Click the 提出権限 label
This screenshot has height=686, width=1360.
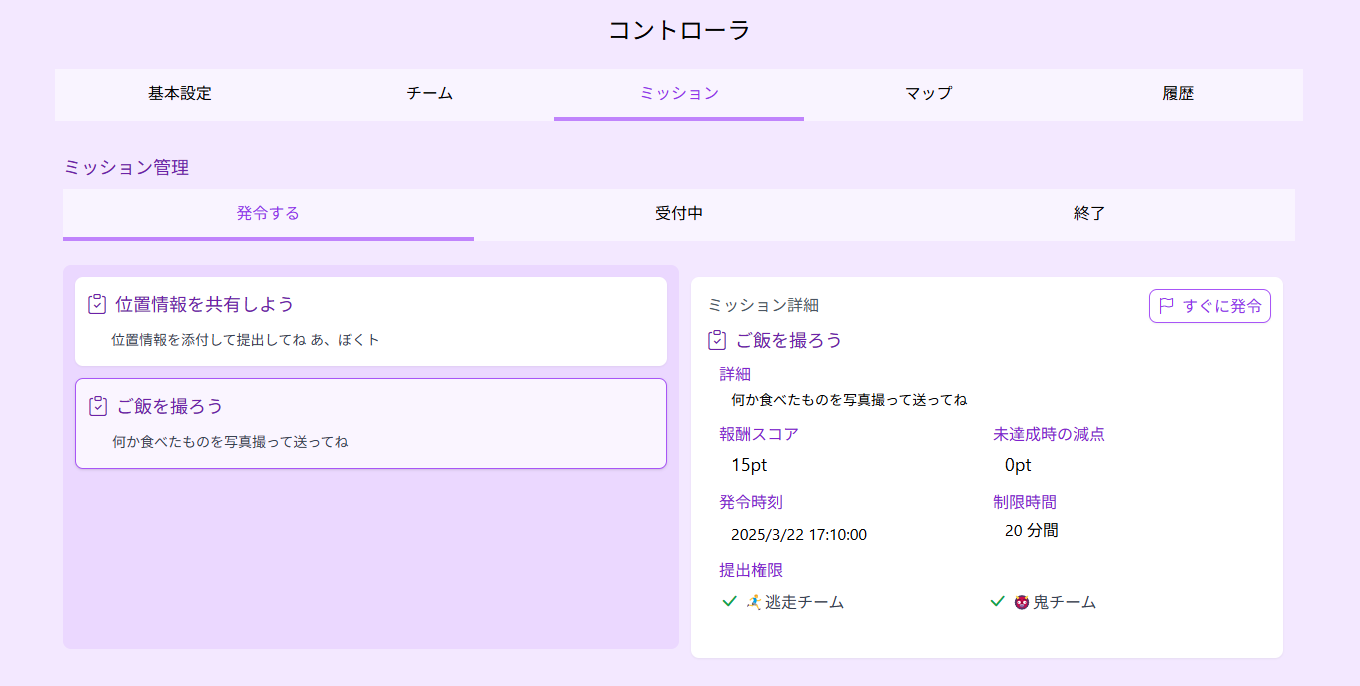pyautogui.click(x=751, y=570)
